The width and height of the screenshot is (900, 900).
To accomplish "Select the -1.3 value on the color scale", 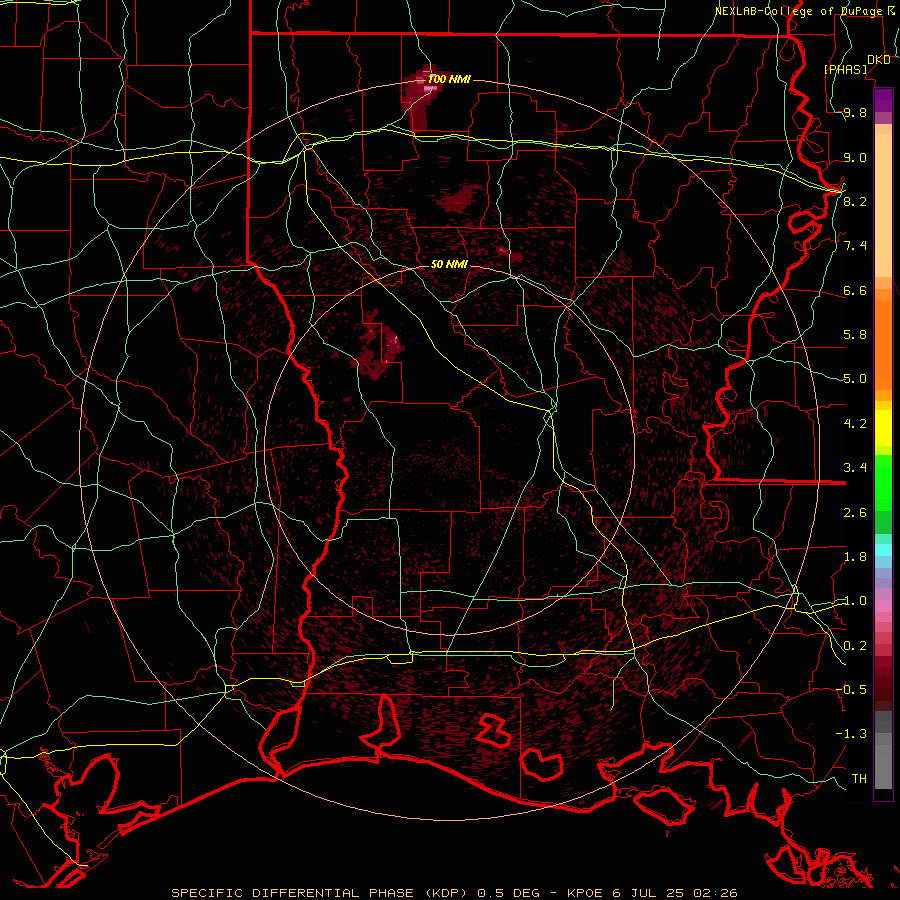I will pyautogui.click(x=851, y=734).
